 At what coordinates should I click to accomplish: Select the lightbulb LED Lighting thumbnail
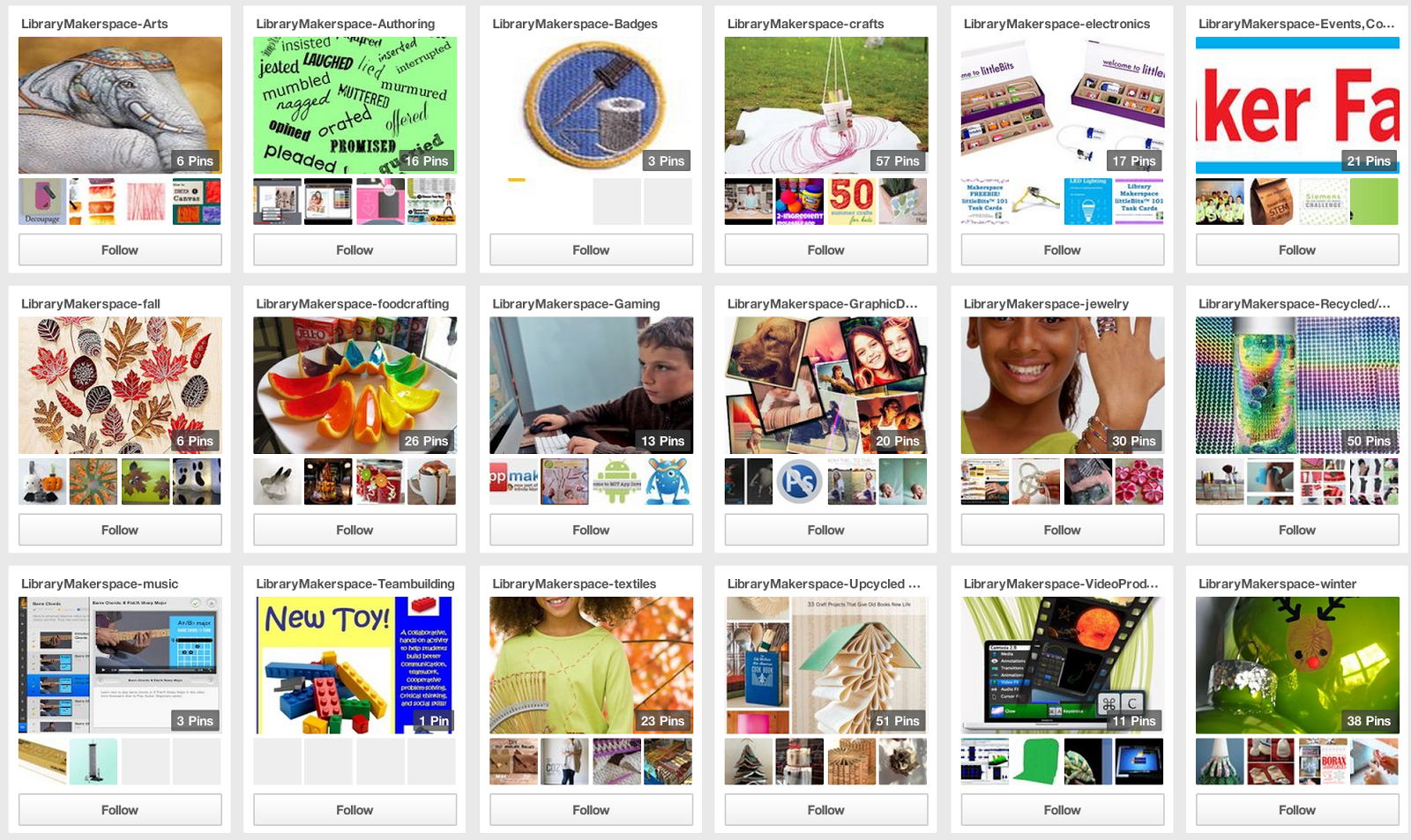1087,202
